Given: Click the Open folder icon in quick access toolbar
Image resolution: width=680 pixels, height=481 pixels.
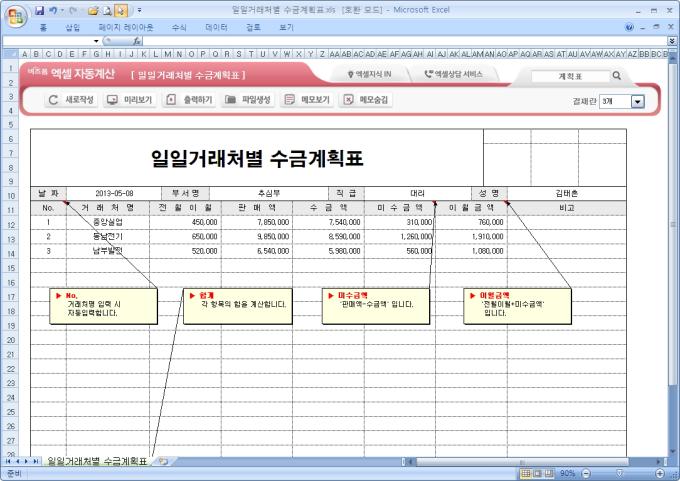Looking at the screenshot, I should (x=93, y=11).
